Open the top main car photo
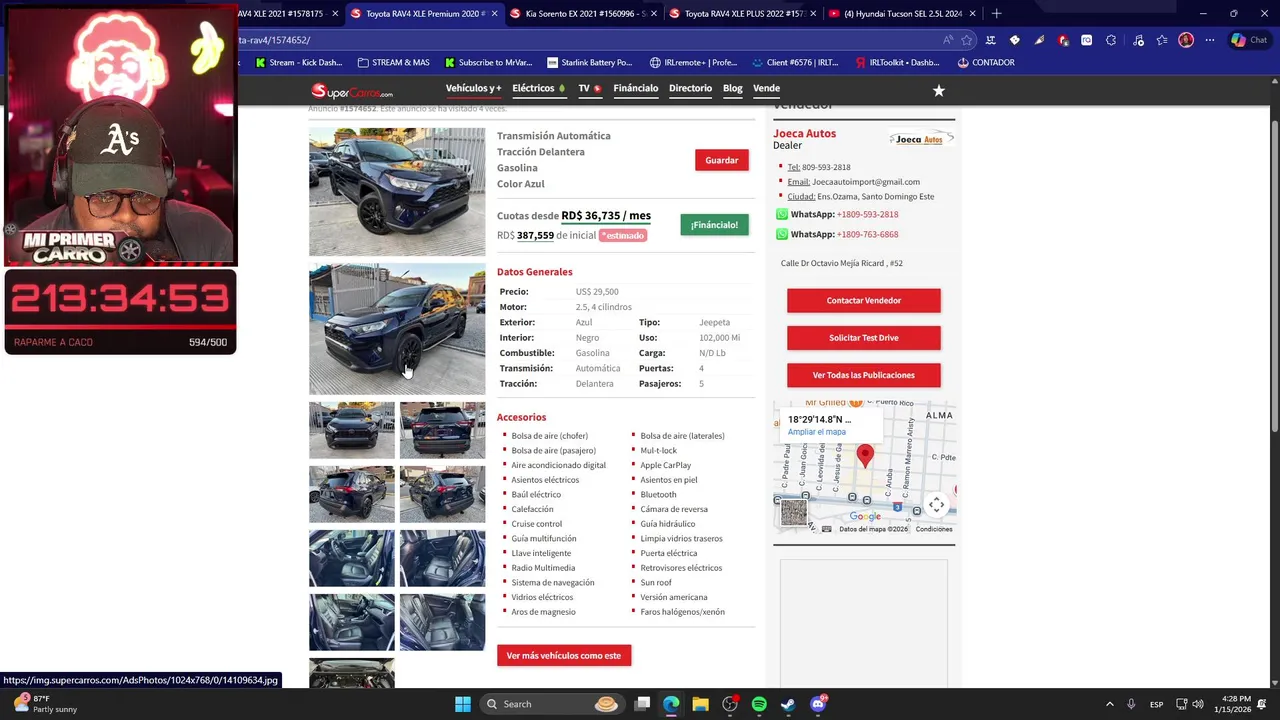The height and width of the screenshot is (720, 1280). 397,191
